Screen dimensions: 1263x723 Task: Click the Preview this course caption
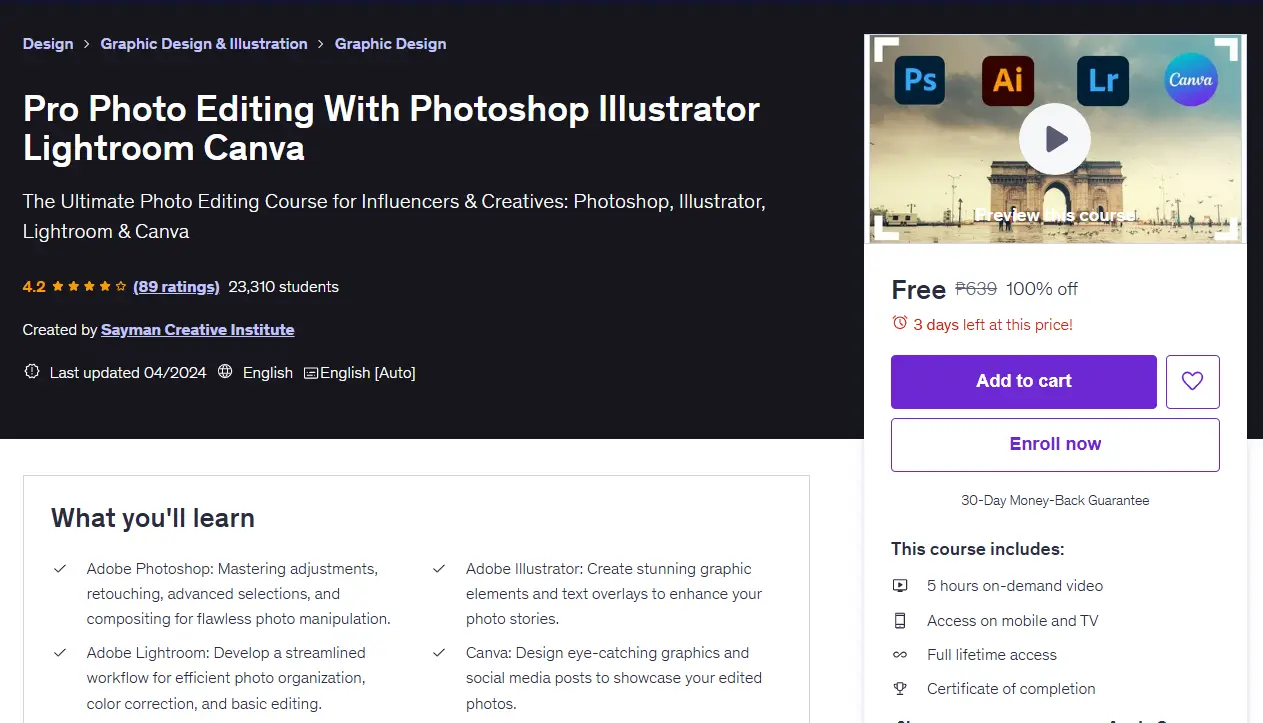(x=1055, y=215)
